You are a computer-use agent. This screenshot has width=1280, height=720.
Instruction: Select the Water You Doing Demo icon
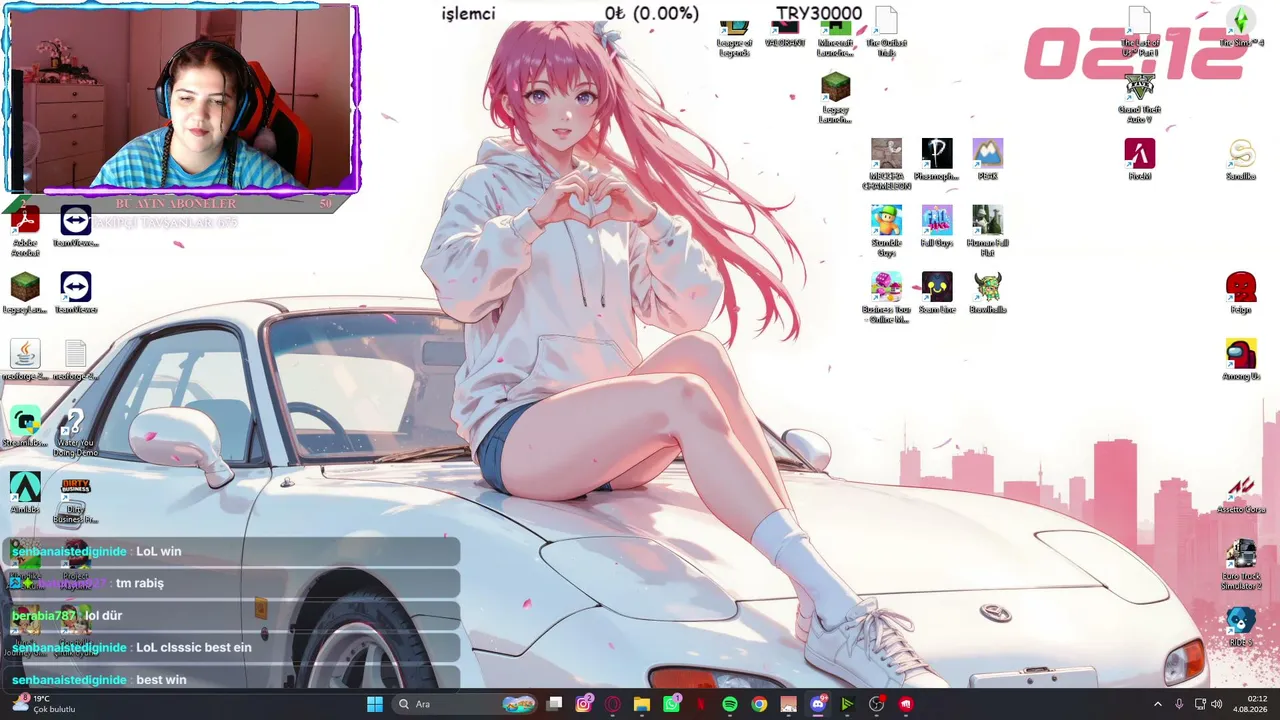pyautogui.click(x=76, y=431)
